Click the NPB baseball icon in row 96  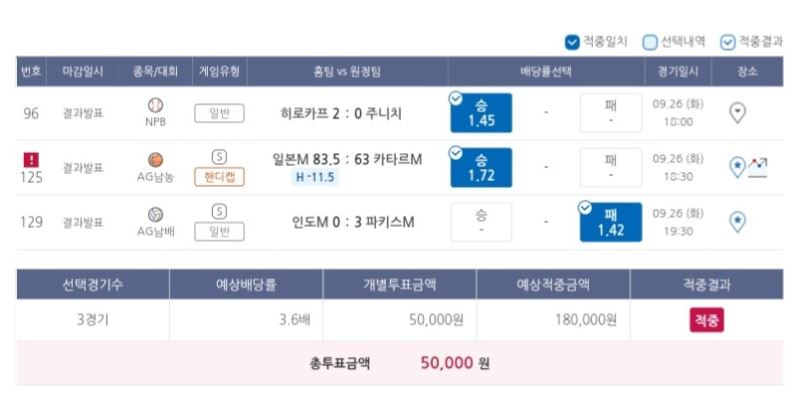tap(155, 105)
